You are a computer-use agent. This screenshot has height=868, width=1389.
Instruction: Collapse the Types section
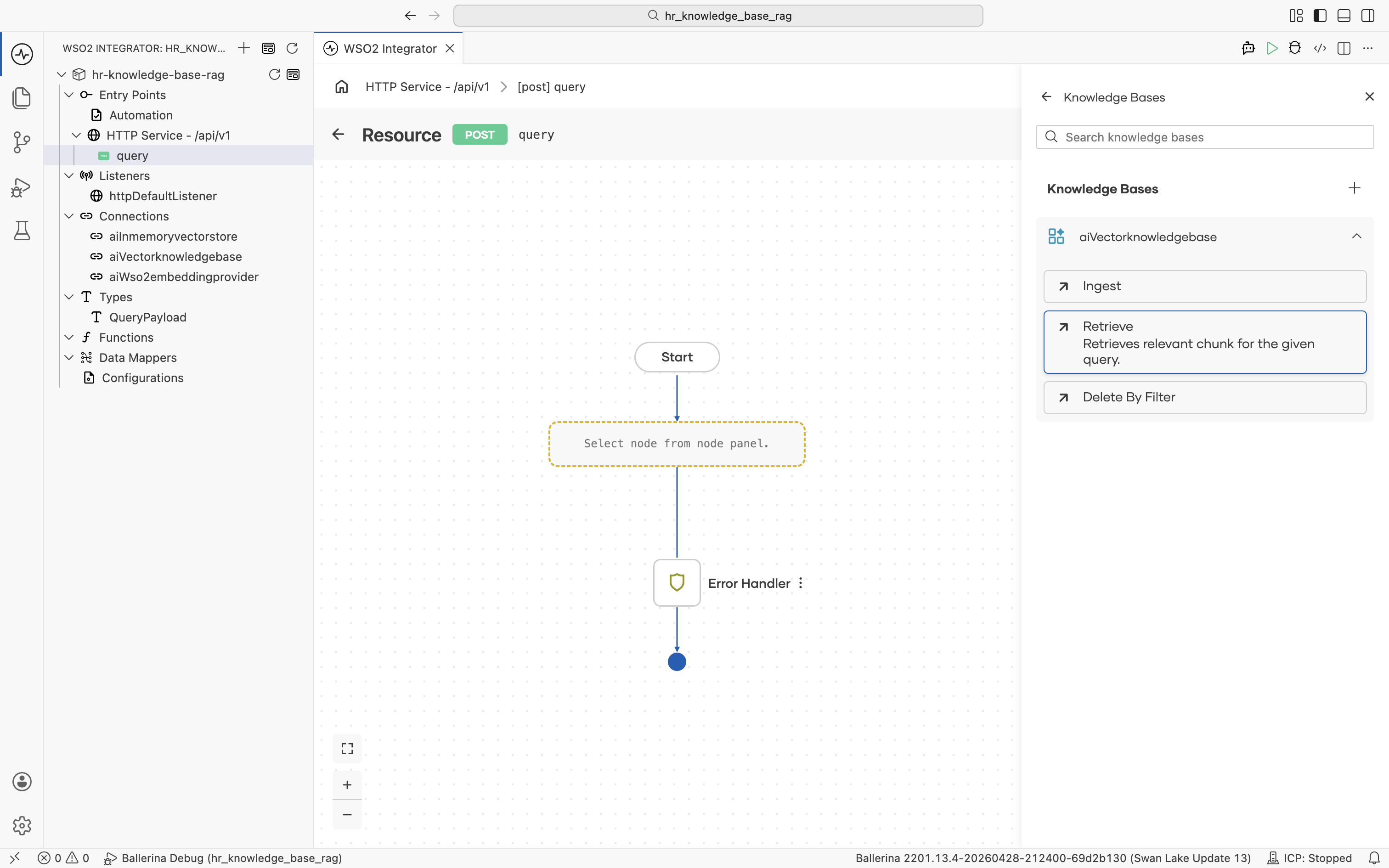[69, 297]
